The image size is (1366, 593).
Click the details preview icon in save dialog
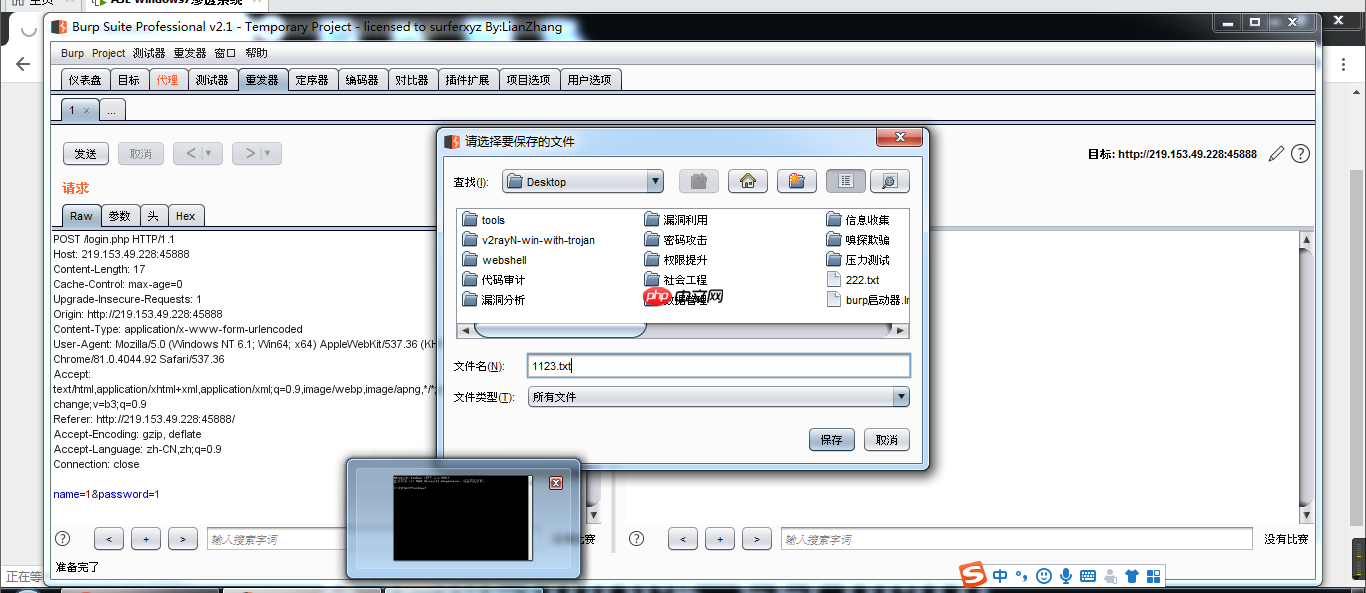[890, 181]
